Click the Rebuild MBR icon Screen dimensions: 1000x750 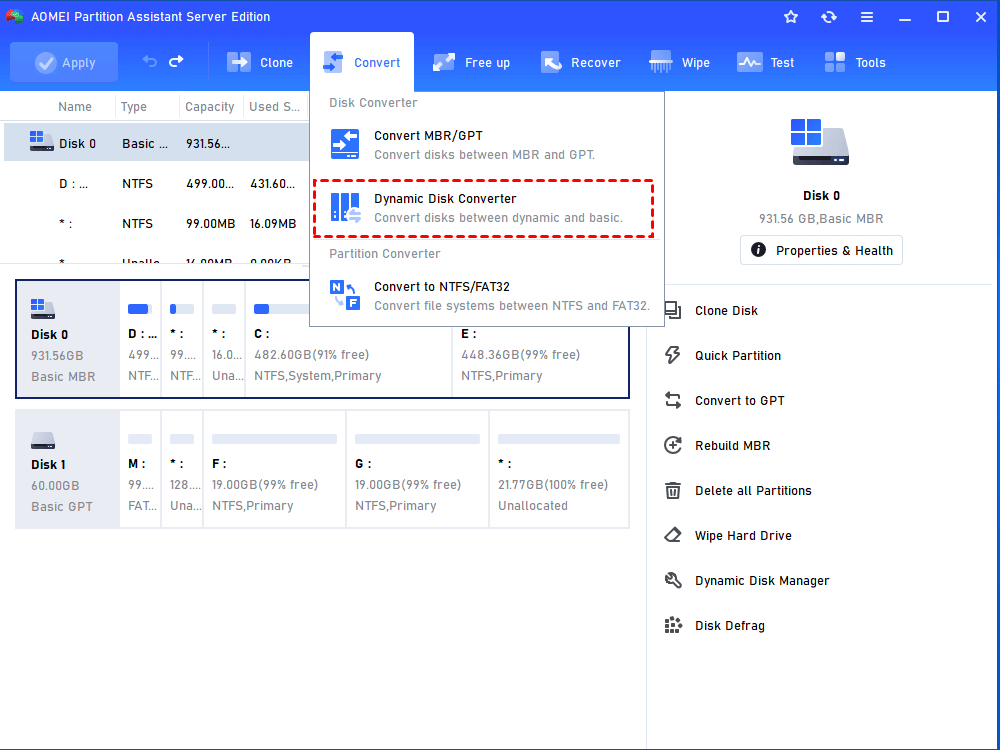(x=672, y=445)
